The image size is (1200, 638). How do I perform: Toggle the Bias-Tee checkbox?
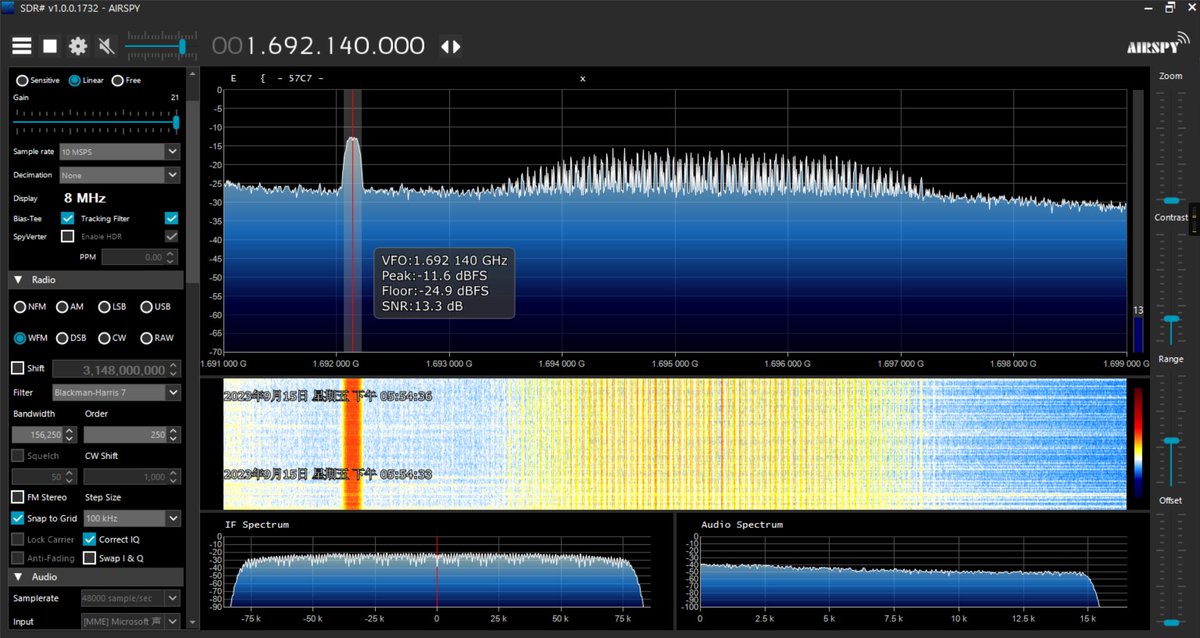tap(68, 218)
